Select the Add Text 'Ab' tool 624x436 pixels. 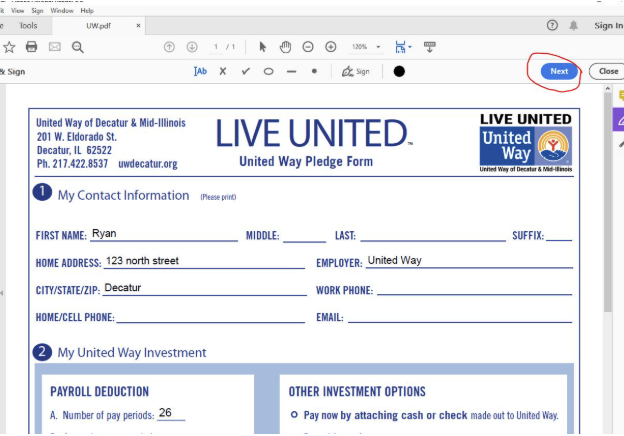201,71
